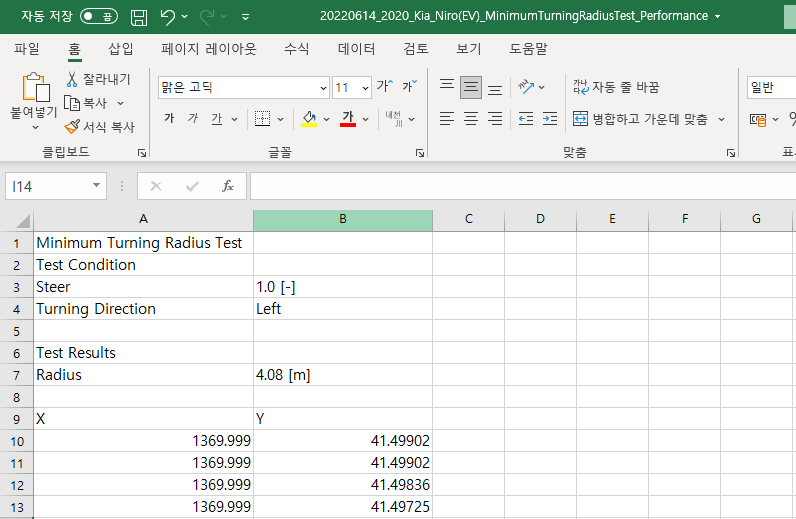This screenshot has height=519, width=796.
Task: Toggle the Wrap Text option
Action: pos(615,87)
